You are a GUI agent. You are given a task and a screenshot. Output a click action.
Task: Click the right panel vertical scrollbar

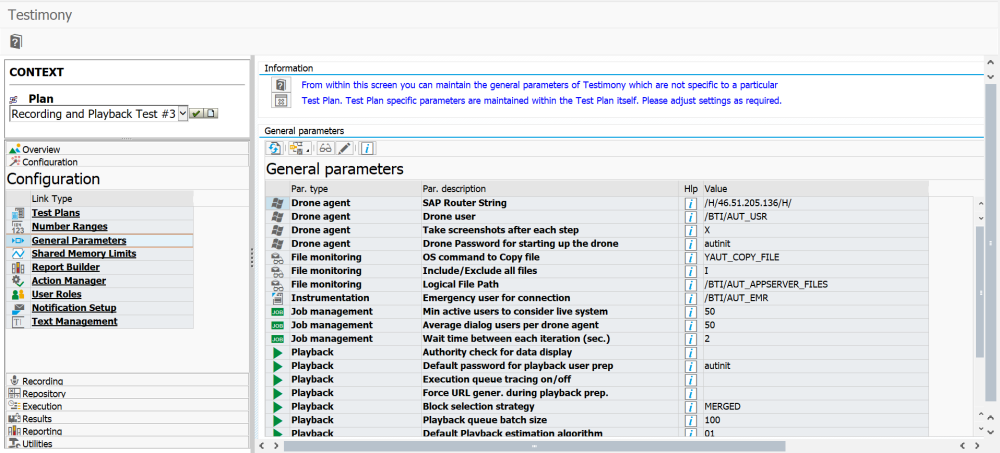pyautogui.click(x=990, y=242)
